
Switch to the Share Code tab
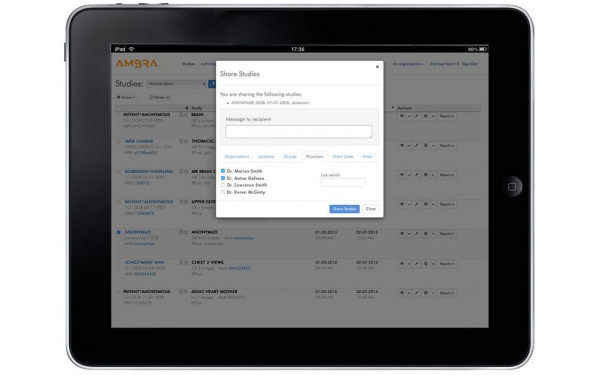coord(342,157)
